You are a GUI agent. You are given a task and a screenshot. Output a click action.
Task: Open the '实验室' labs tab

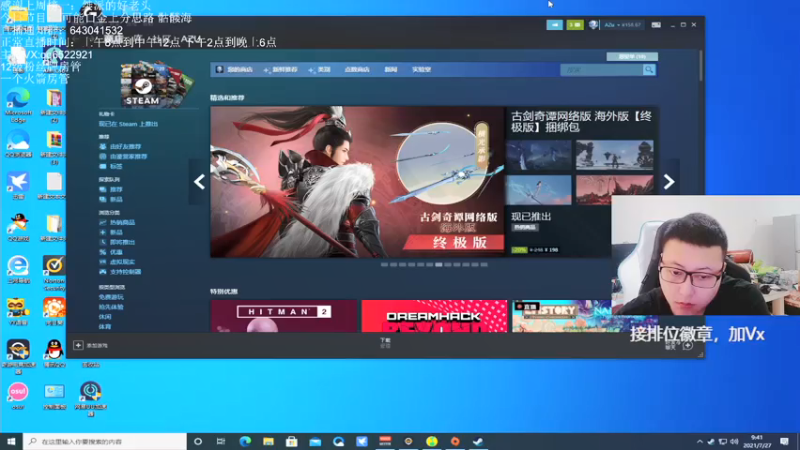(421, 69)
